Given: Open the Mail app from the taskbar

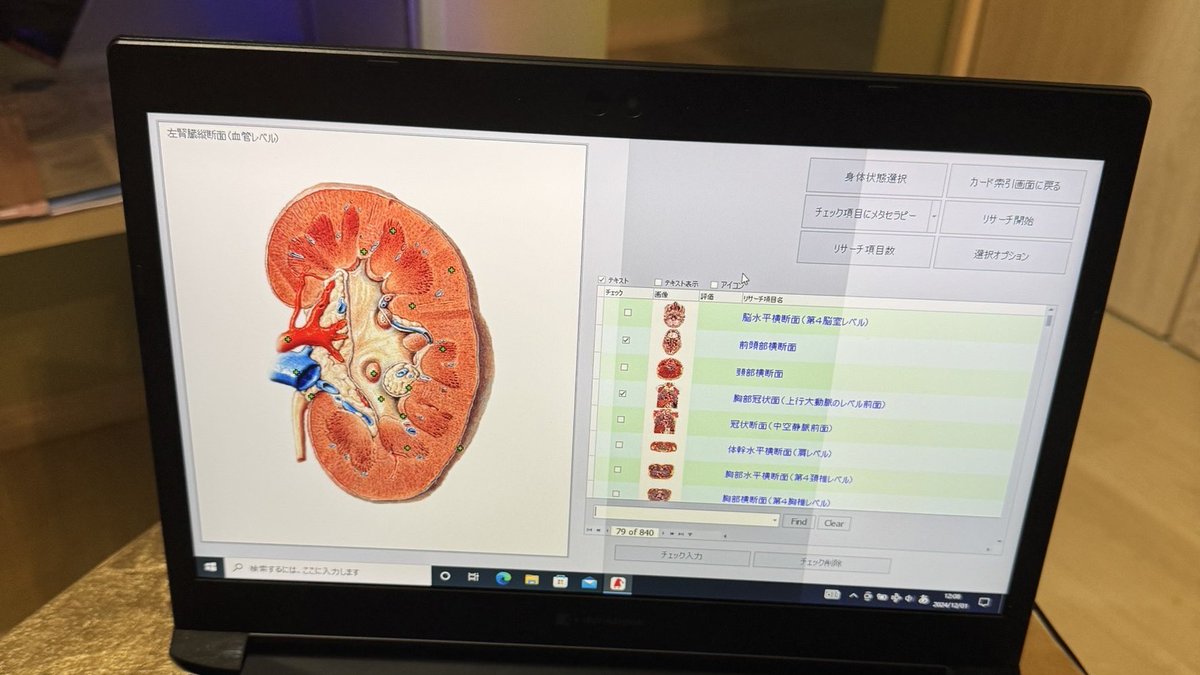Looking at the screenshot, I should pyautogui.click(x=589, y=581).
